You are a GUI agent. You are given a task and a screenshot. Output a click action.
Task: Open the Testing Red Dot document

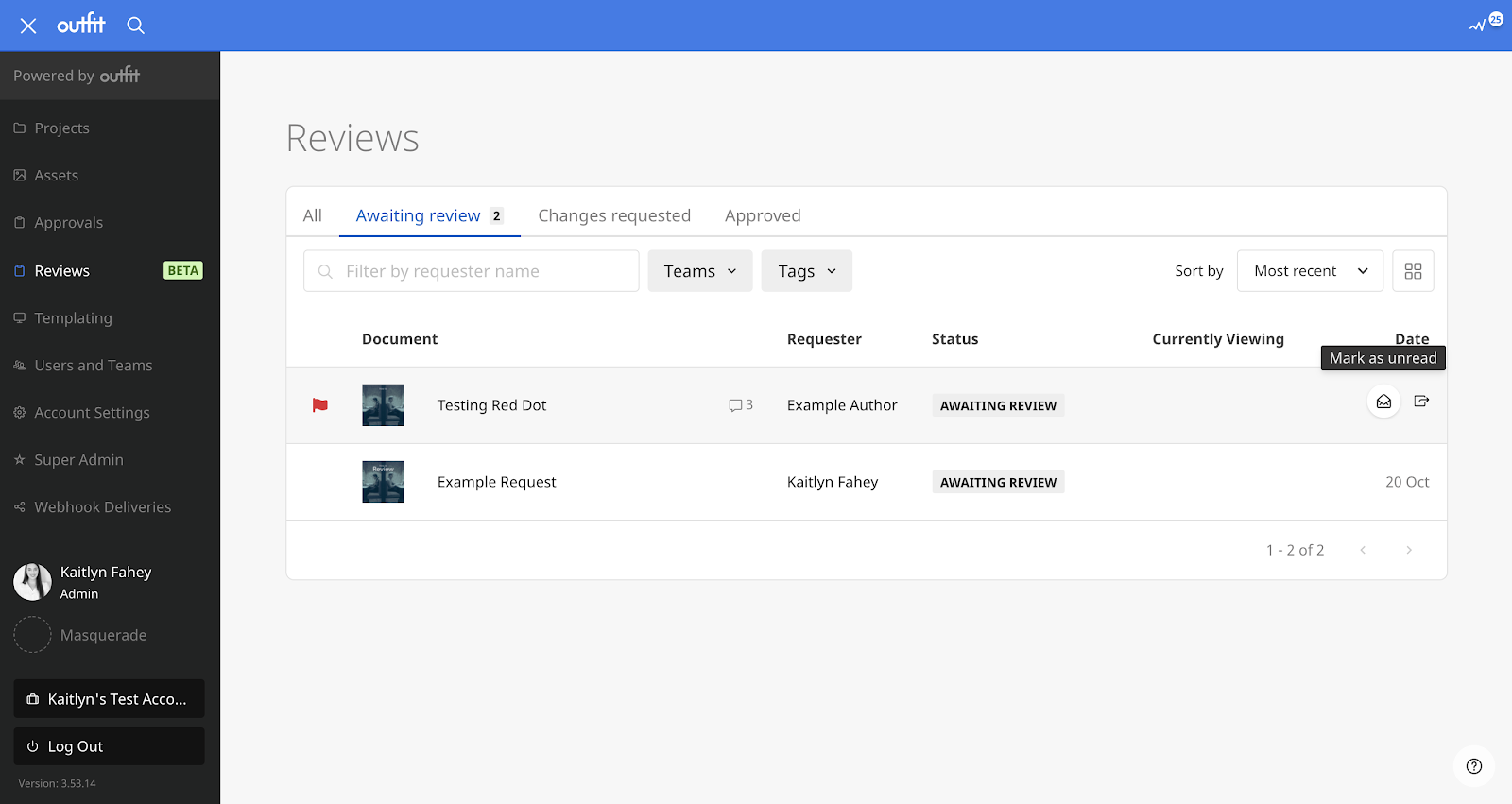(x=492, y=405)
